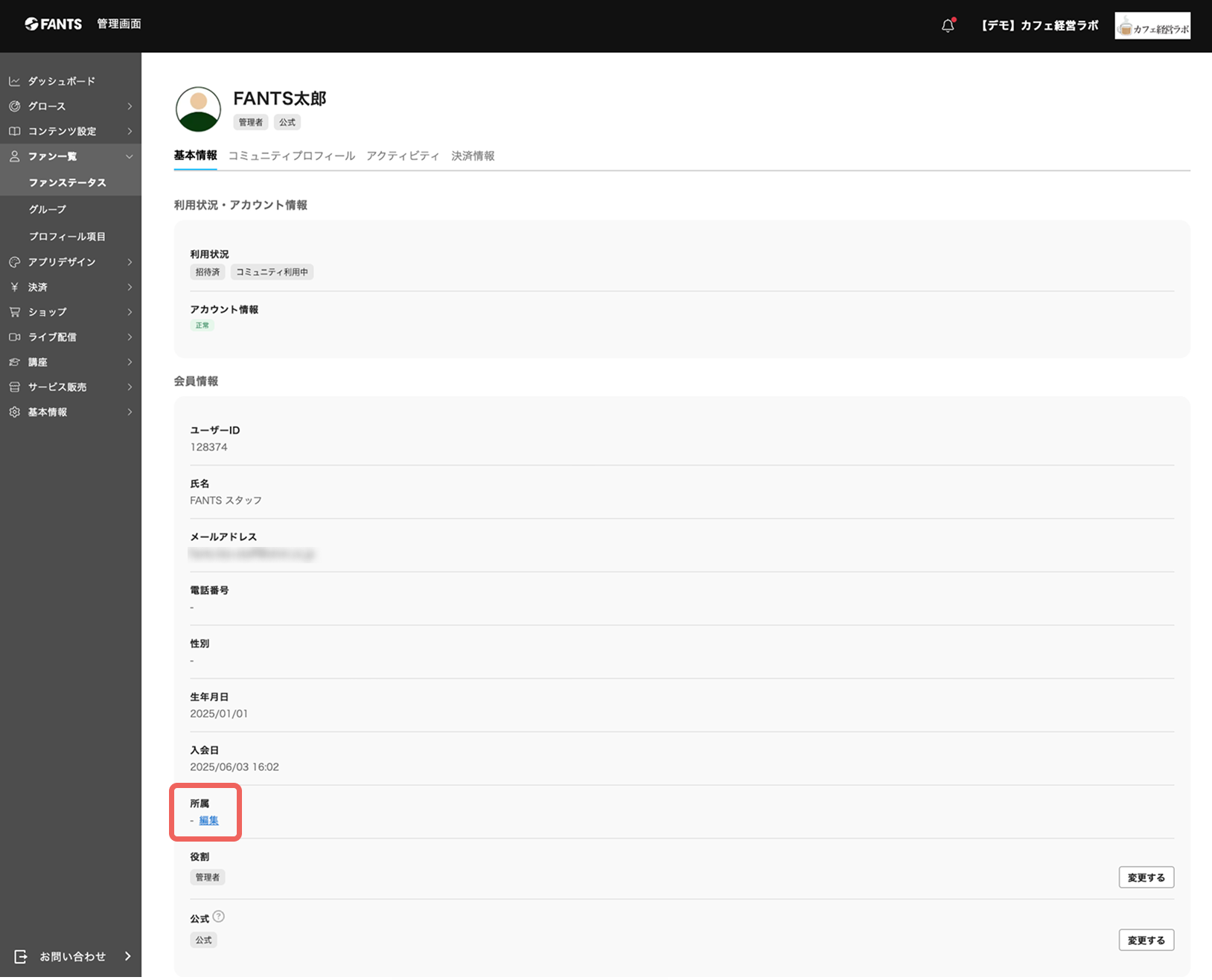Click the FANTS logo in header
Screen dimensions: 1212x980
[x=53, y=24]
